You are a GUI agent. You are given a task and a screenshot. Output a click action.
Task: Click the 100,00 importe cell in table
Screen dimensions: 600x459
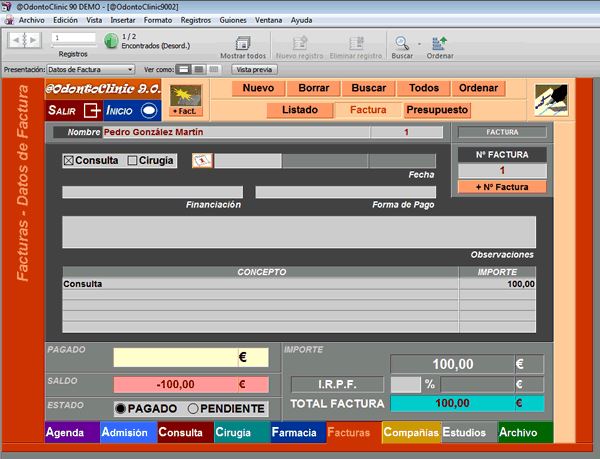click(497, 284)
